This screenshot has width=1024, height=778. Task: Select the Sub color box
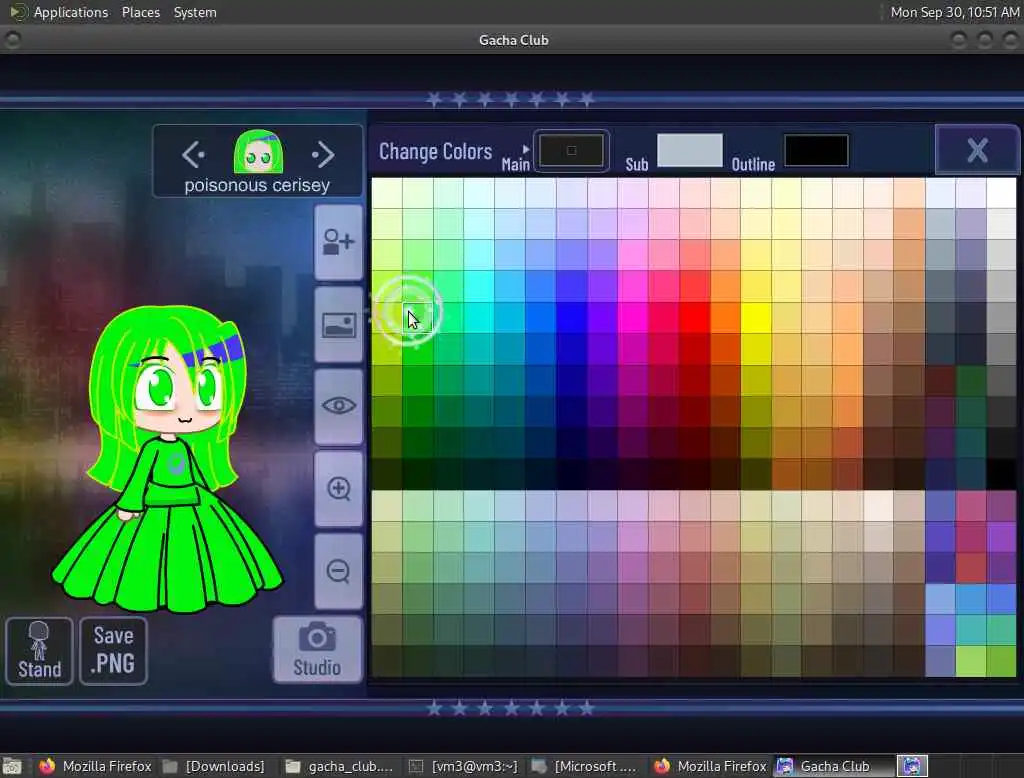(x=690, y=150)
